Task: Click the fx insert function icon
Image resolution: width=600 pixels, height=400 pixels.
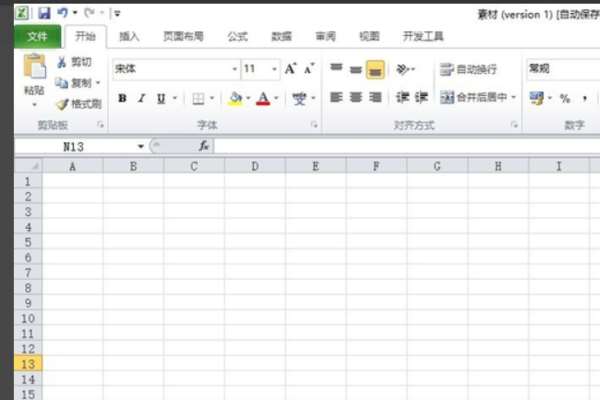Action: pos(204,146)
